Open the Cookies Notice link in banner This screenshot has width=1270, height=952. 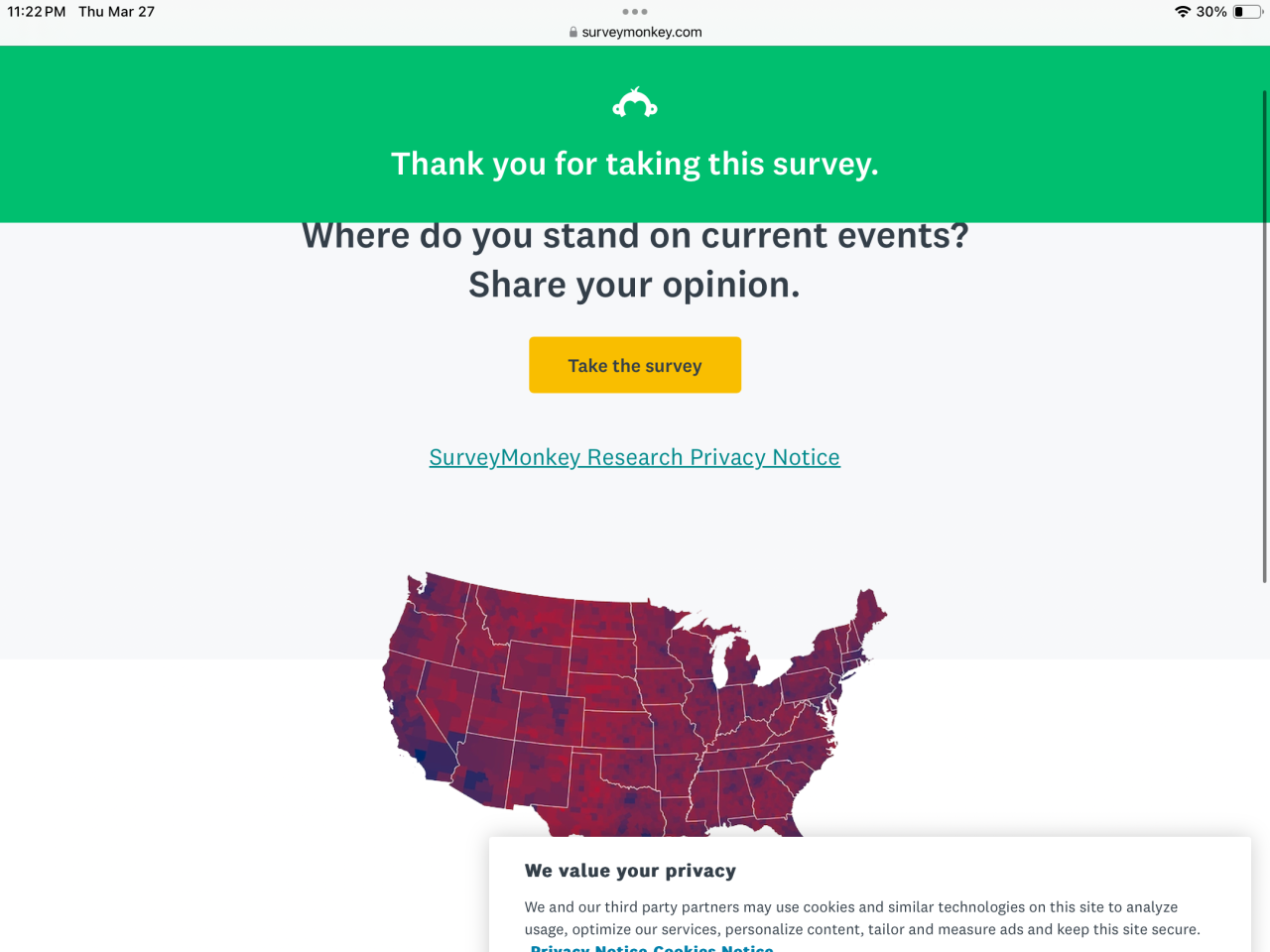pyautogui.click(x=712, y=948)
